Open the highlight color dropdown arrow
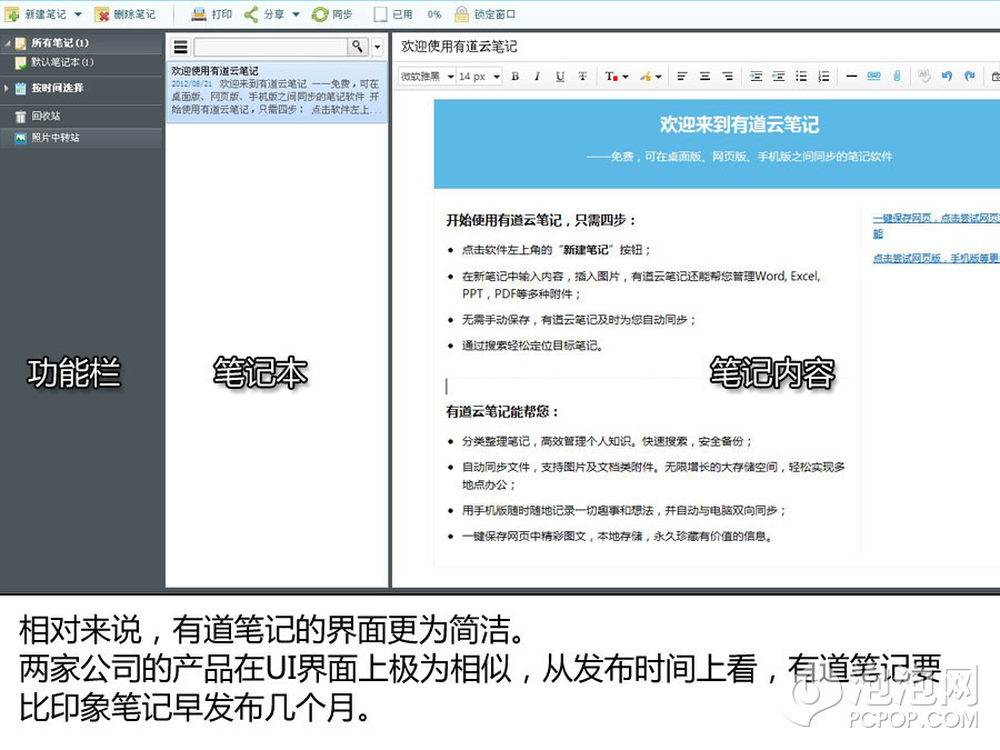Image resolution: width=1000 pixels, height=750 pixels. tap(658, 77)
